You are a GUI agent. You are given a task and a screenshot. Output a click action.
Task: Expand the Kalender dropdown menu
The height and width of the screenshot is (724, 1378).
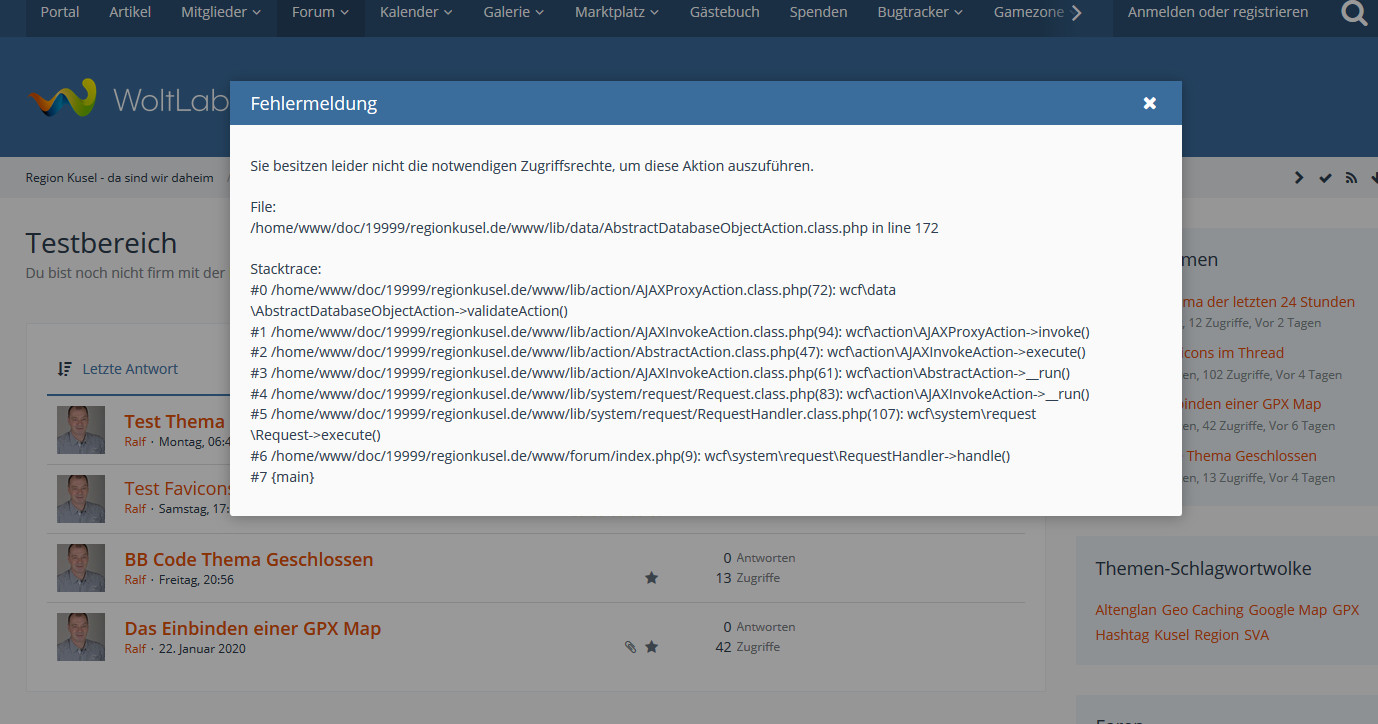[415, 12]
